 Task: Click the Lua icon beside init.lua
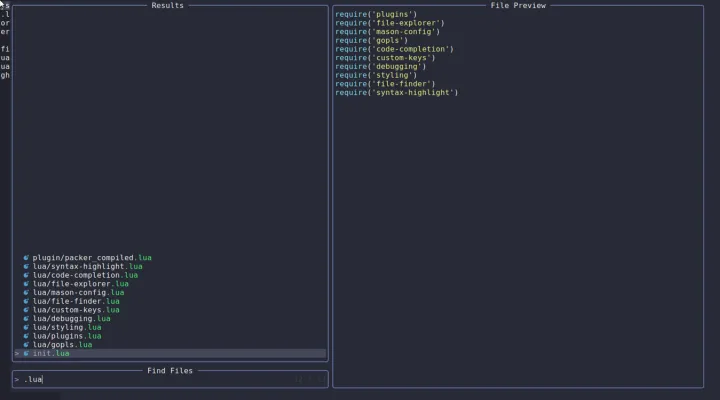[26, 354]
